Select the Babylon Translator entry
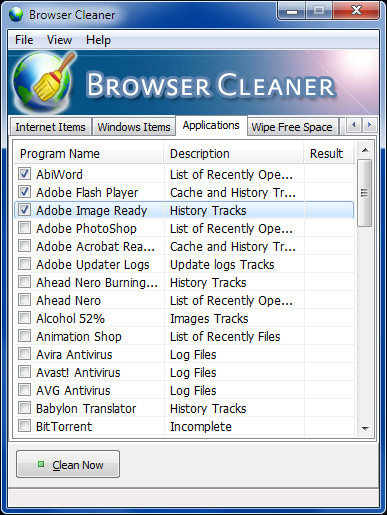387x515 pixels. (86, 408)
